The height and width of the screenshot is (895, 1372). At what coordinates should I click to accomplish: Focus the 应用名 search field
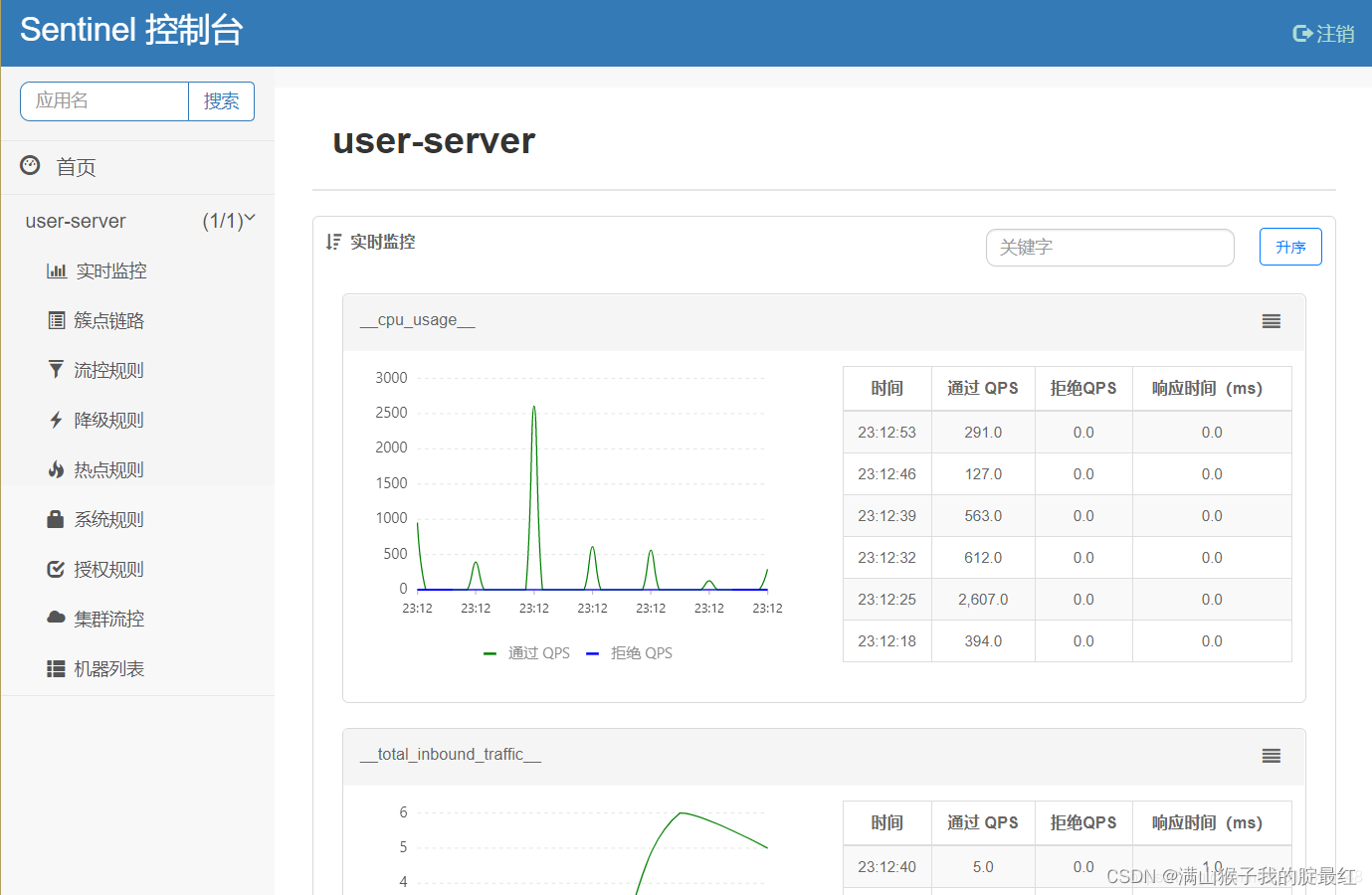(104, 101)
